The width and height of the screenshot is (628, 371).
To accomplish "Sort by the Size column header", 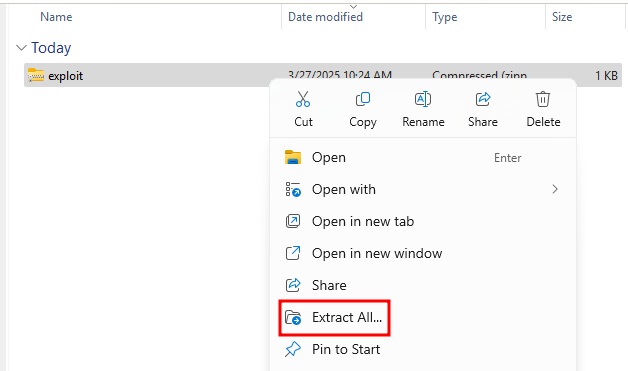I will [562, 17].
